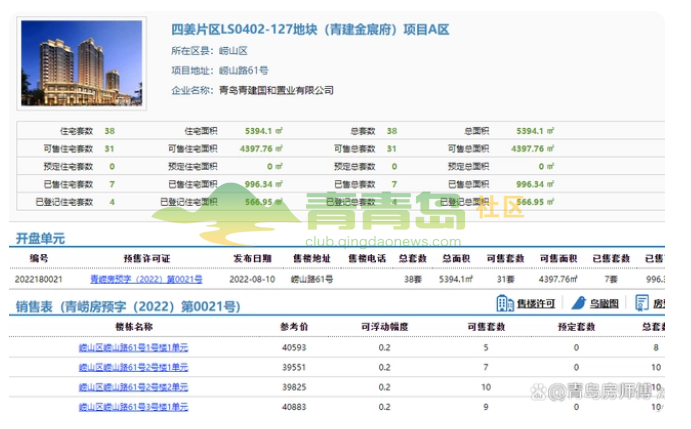Select the release date 2022-08-10
This screenshot has width=691, height=429.
point(252,279)
